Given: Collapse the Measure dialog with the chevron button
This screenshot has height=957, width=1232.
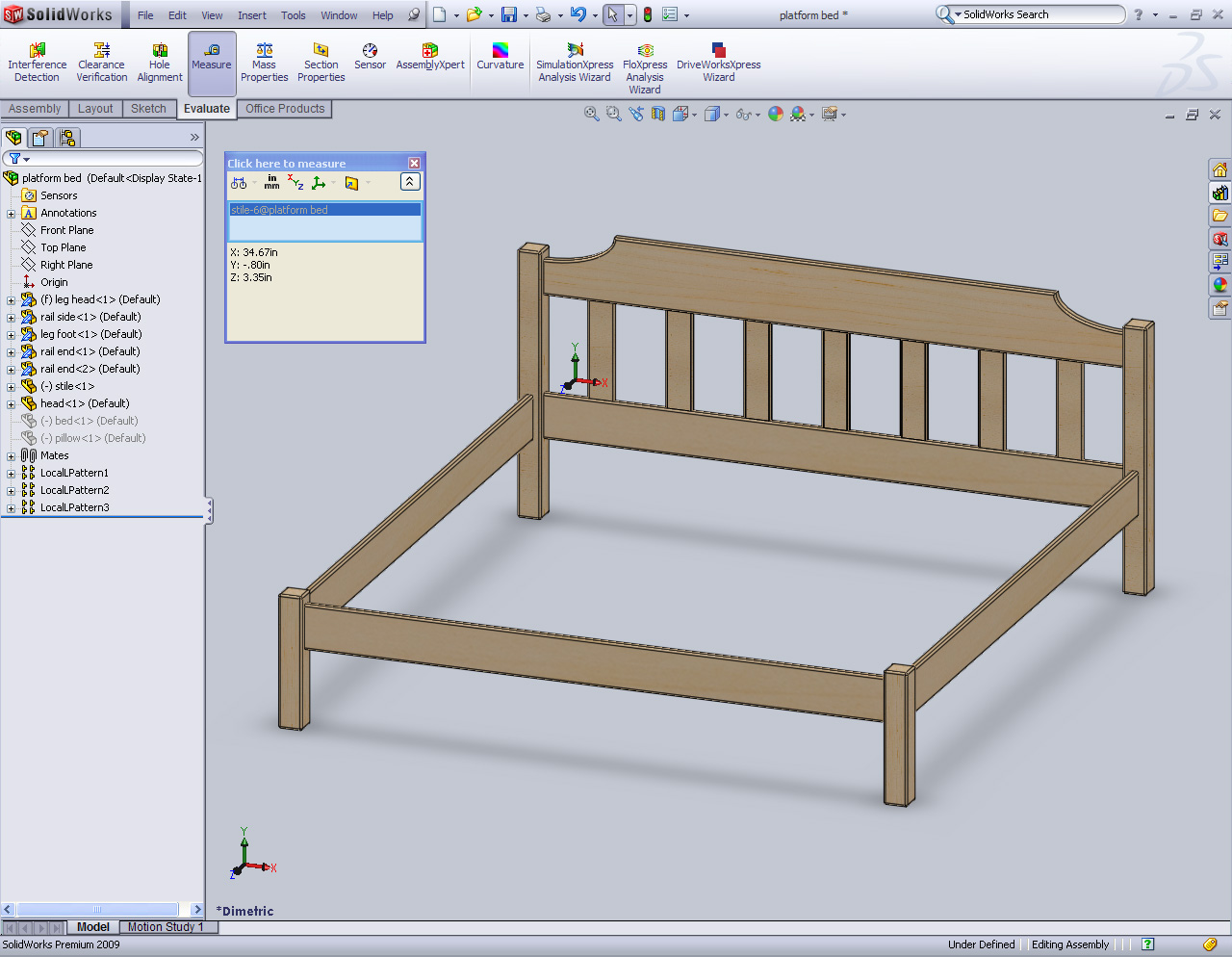Looking at the screenshot, I should click(409, 182).
